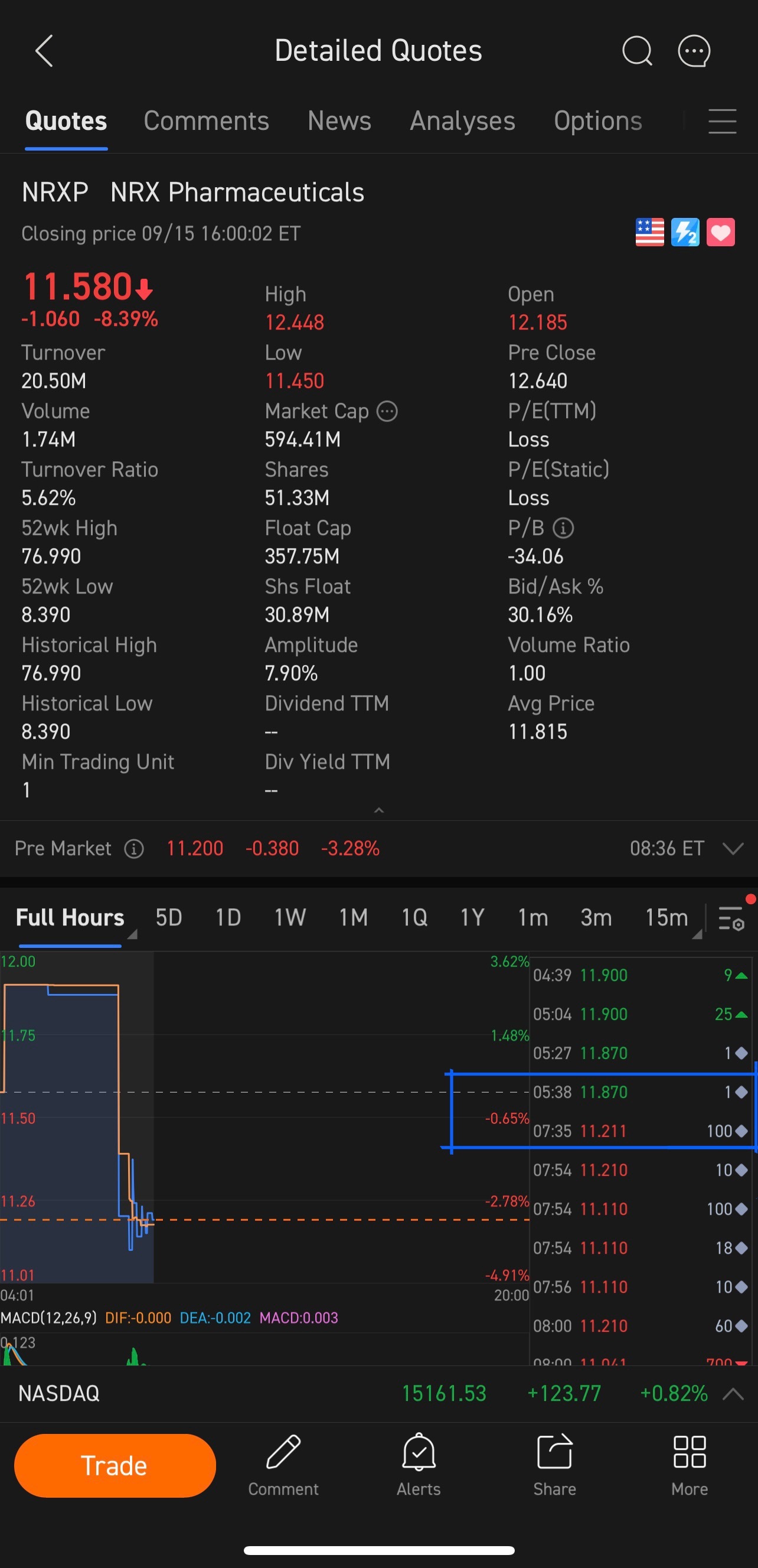The height and width of the screenshot is (1568, 758).
Task: Tap the NASDAQ value 15161.53
Action: pyautogui.click(x=444, y=1394)
